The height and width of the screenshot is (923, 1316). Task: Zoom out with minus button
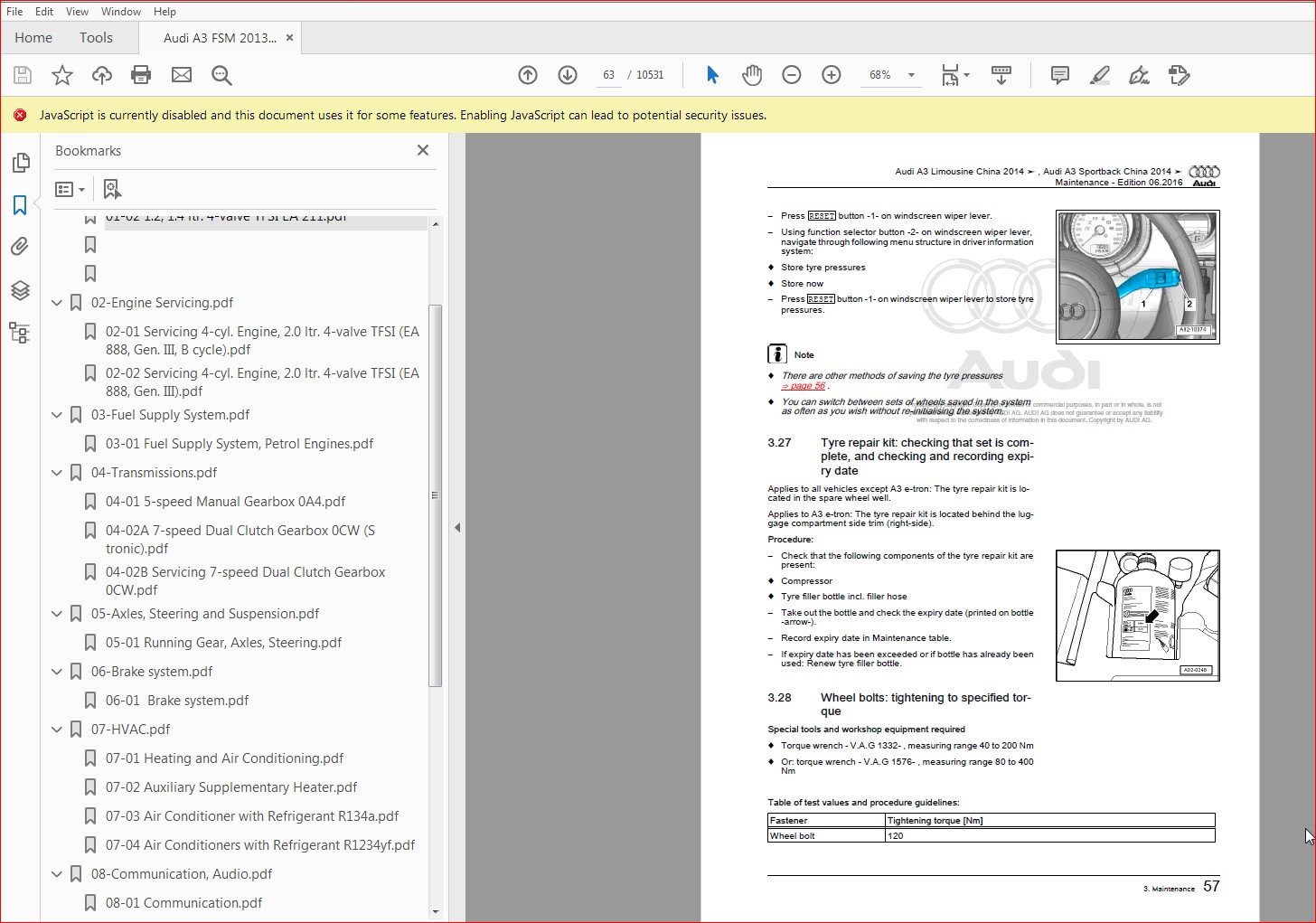click(x=792, y=75)
